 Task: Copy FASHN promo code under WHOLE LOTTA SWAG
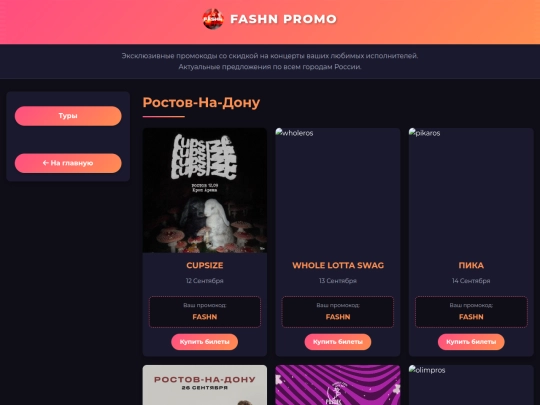pos(338,317)
